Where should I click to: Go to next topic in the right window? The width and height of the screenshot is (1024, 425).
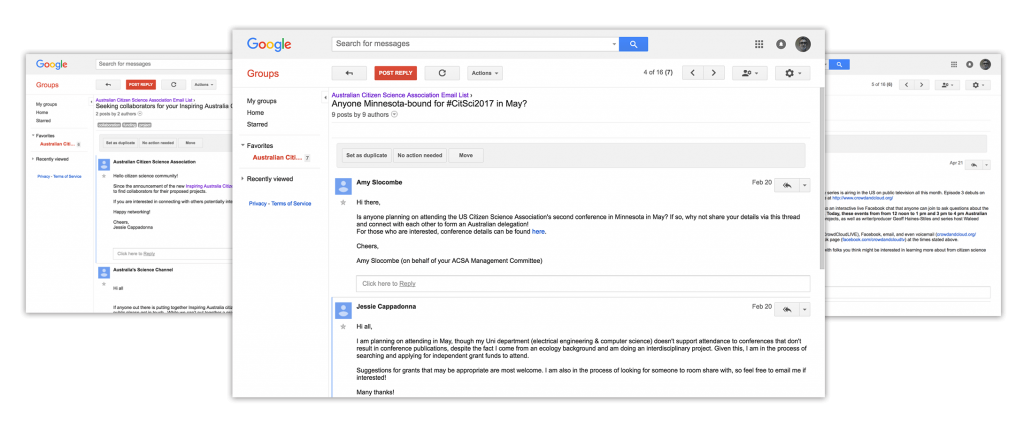(x=921, y=85)
